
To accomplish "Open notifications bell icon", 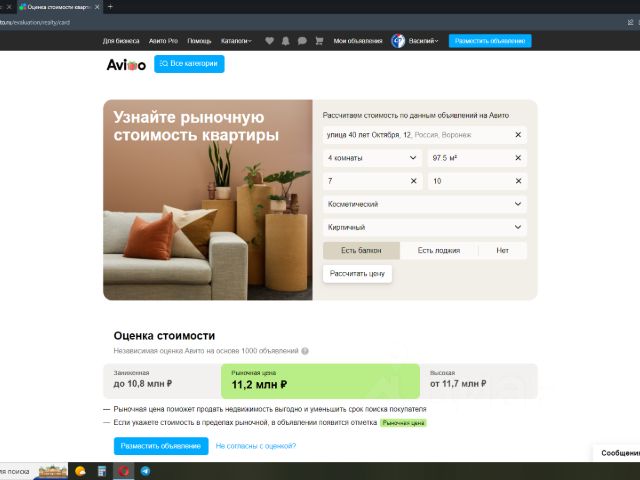I will click(286, 41).
